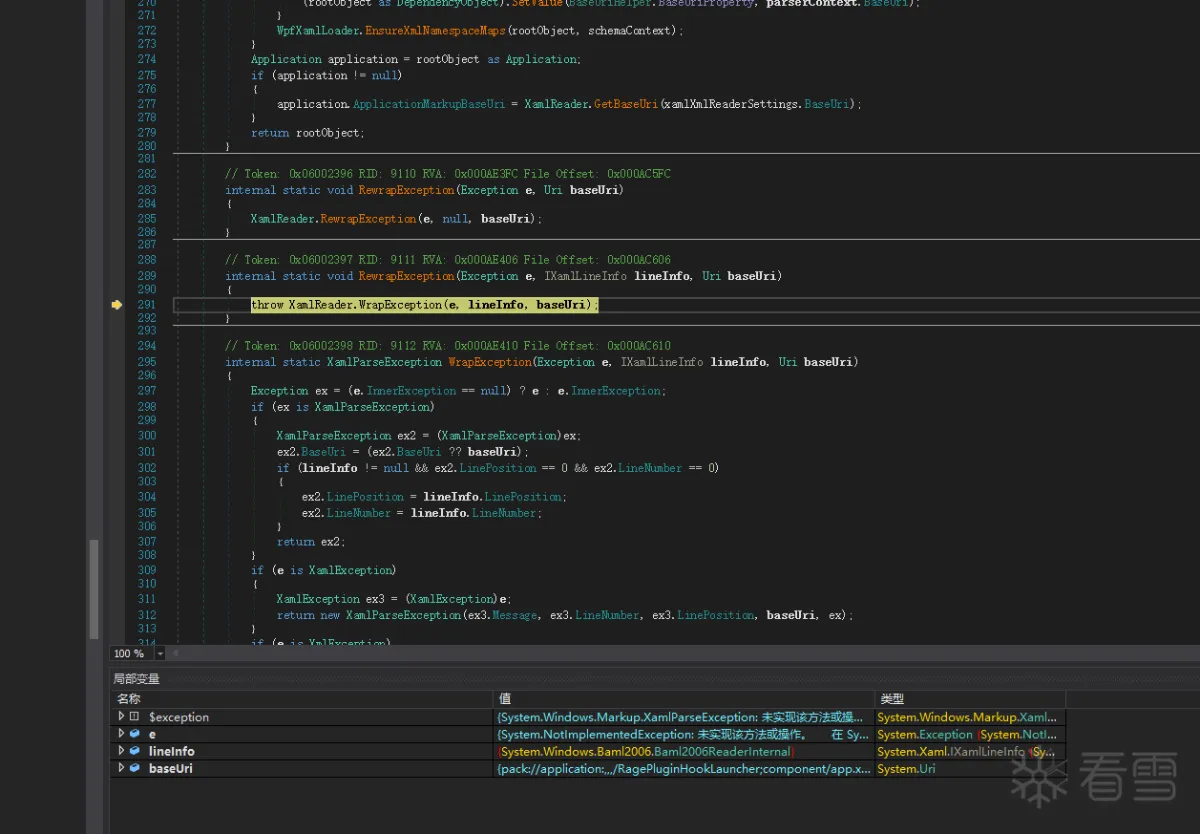The image size is (1200, 834).
Task: Click the 值 column header
Action: [504, 699]
